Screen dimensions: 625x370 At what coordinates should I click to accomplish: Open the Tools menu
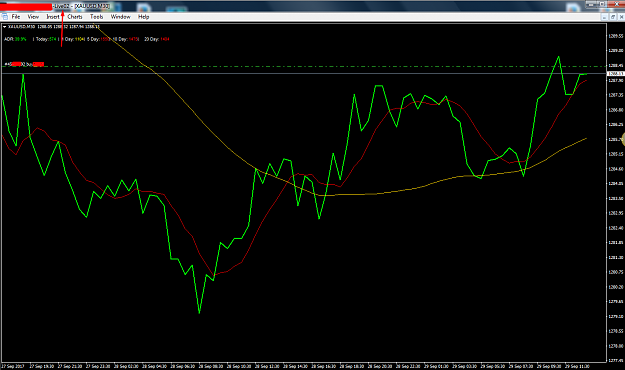96,17
